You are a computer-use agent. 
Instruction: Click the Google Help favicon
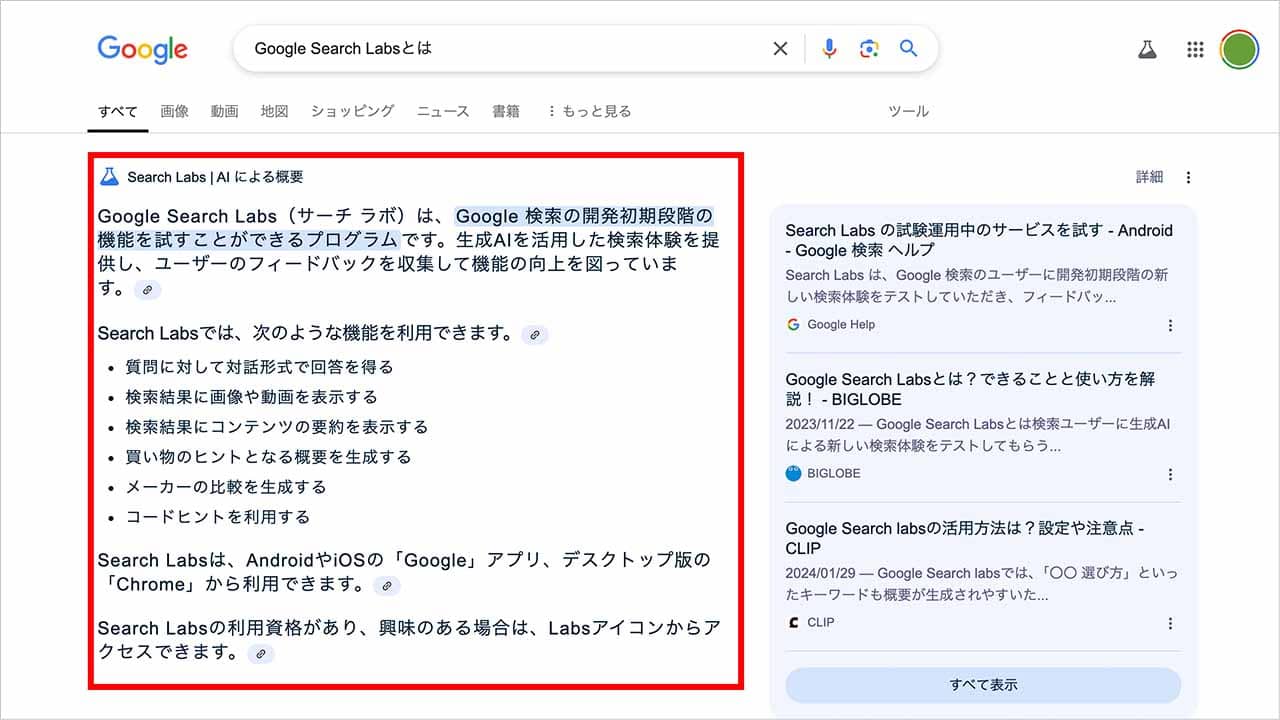click(x=793, y=324)
